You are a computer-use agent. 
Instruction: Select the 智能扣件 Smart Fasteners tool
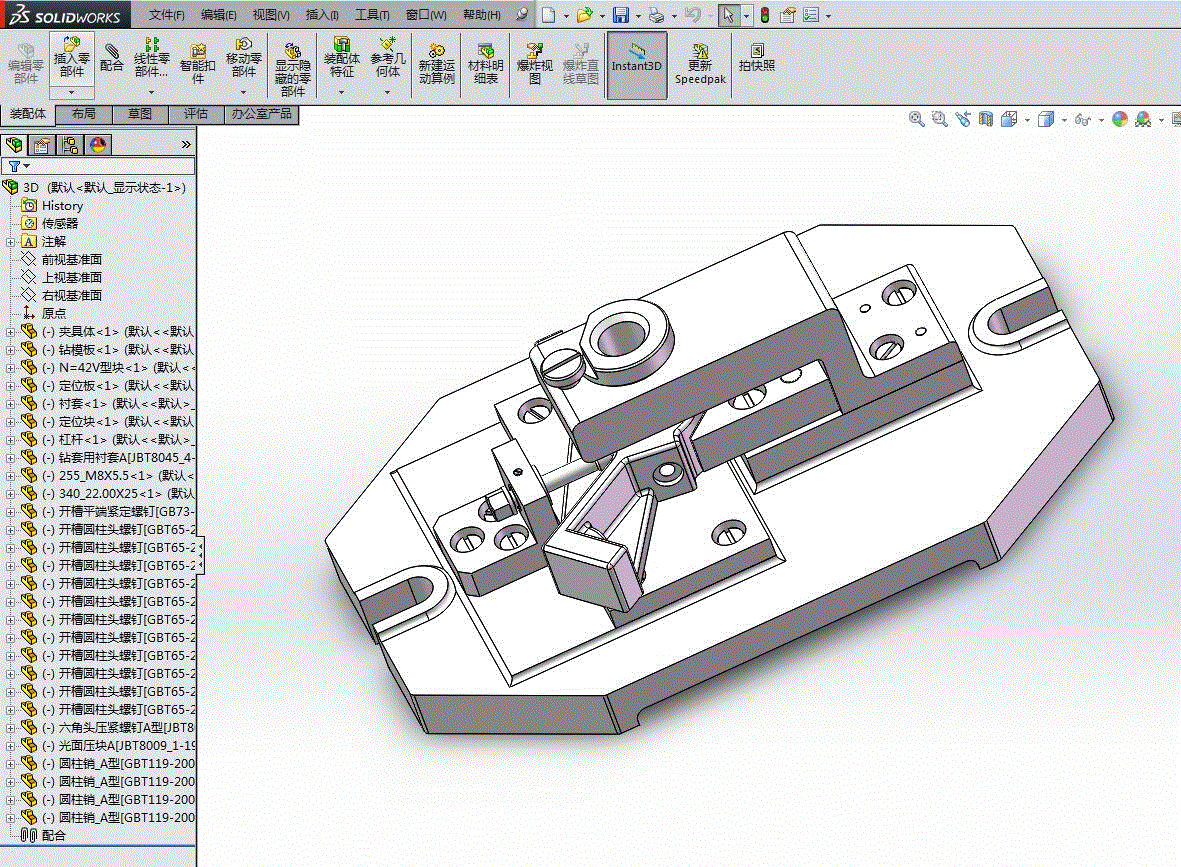[197, 62]
